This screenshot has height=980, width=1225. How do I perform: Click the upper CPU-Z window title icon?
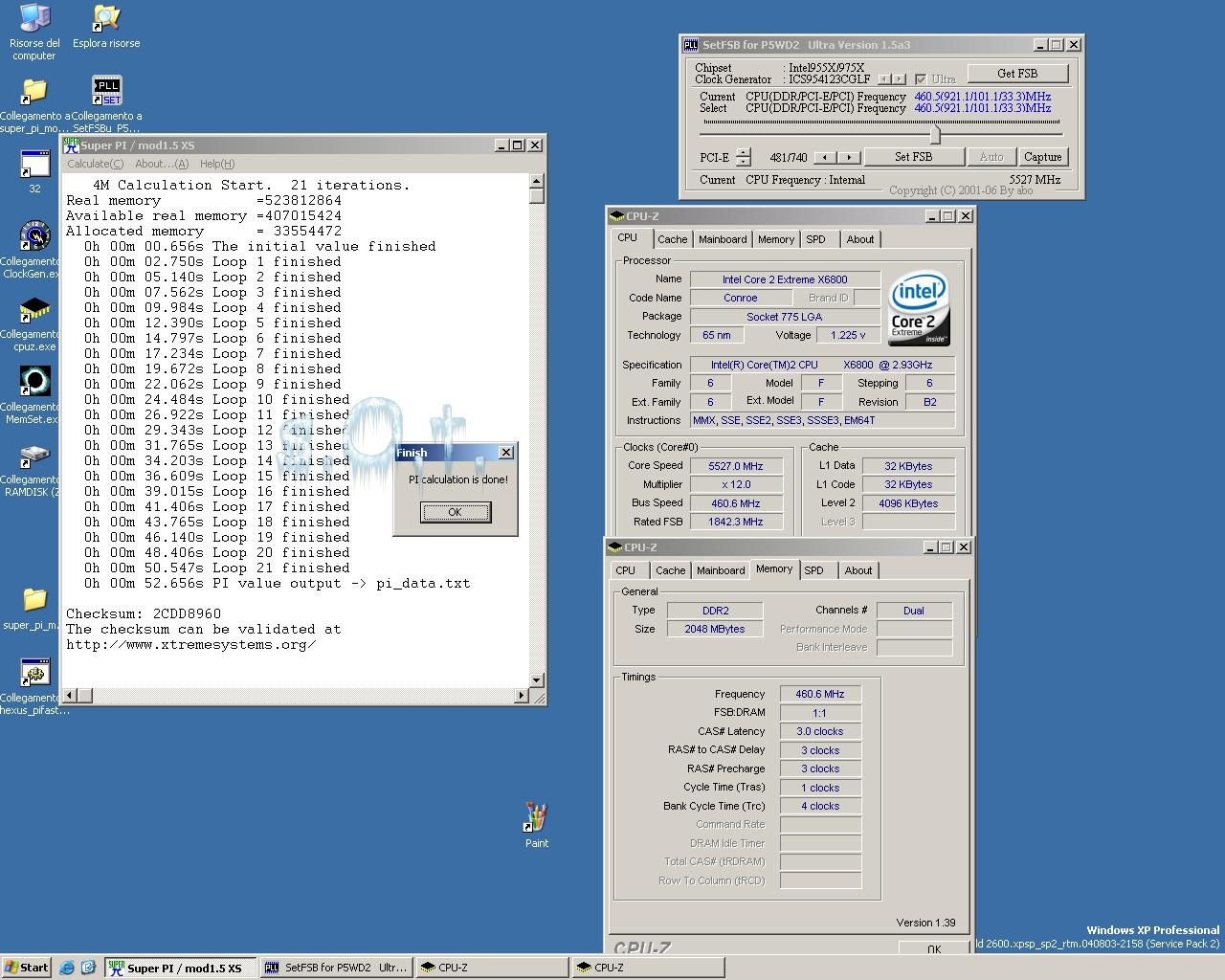click(x=617, y=216)
